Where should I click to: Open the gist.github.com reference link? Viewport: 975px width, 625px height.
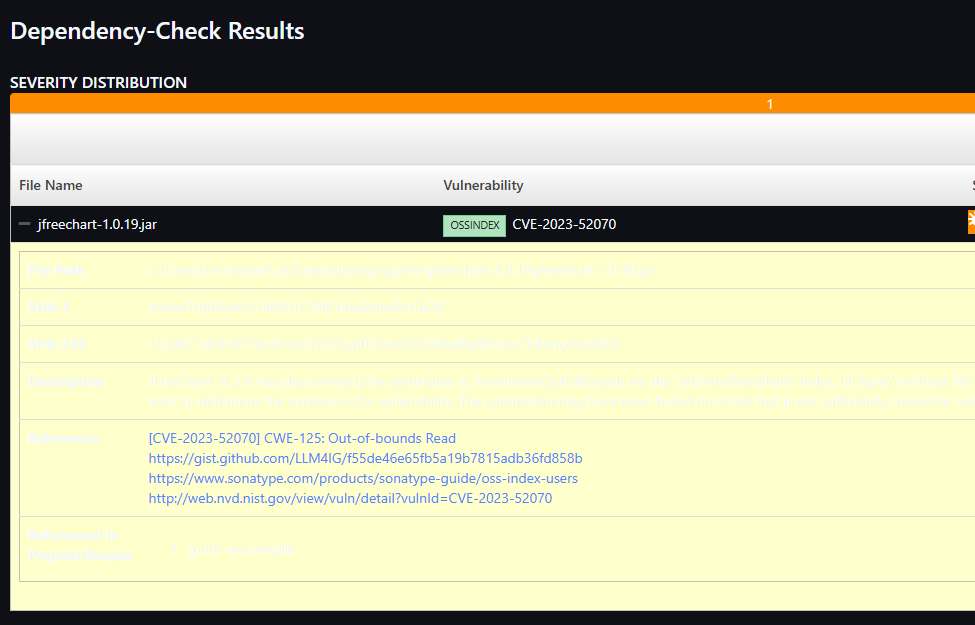tap(365, 458)
